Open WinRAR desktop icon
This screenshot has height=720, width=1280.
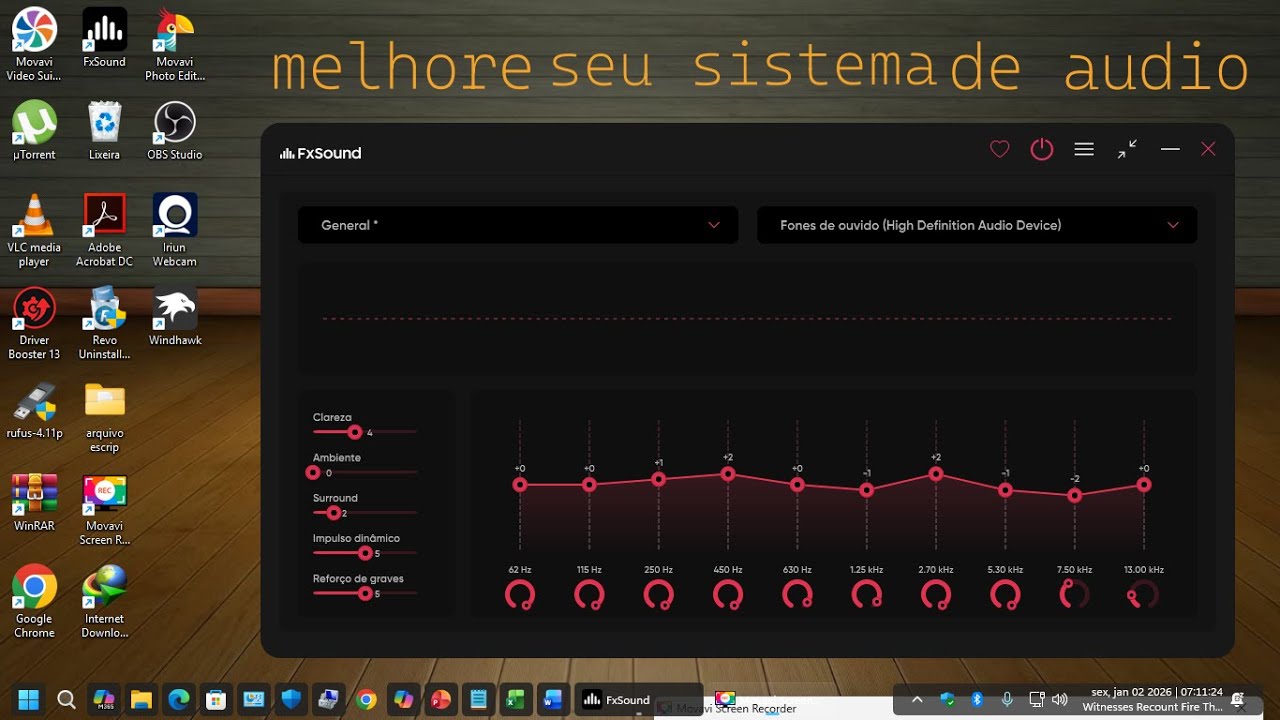point(34,503)
